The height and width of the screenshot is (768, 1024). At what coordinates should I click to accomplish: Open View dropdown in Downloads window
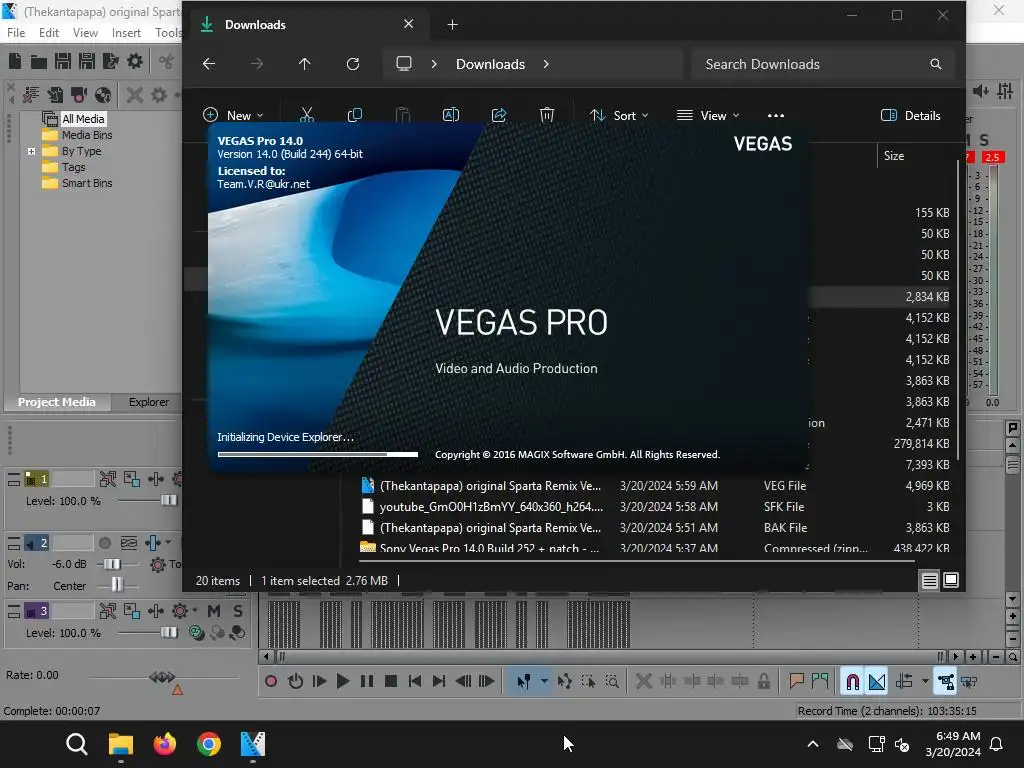pos(708,116)
